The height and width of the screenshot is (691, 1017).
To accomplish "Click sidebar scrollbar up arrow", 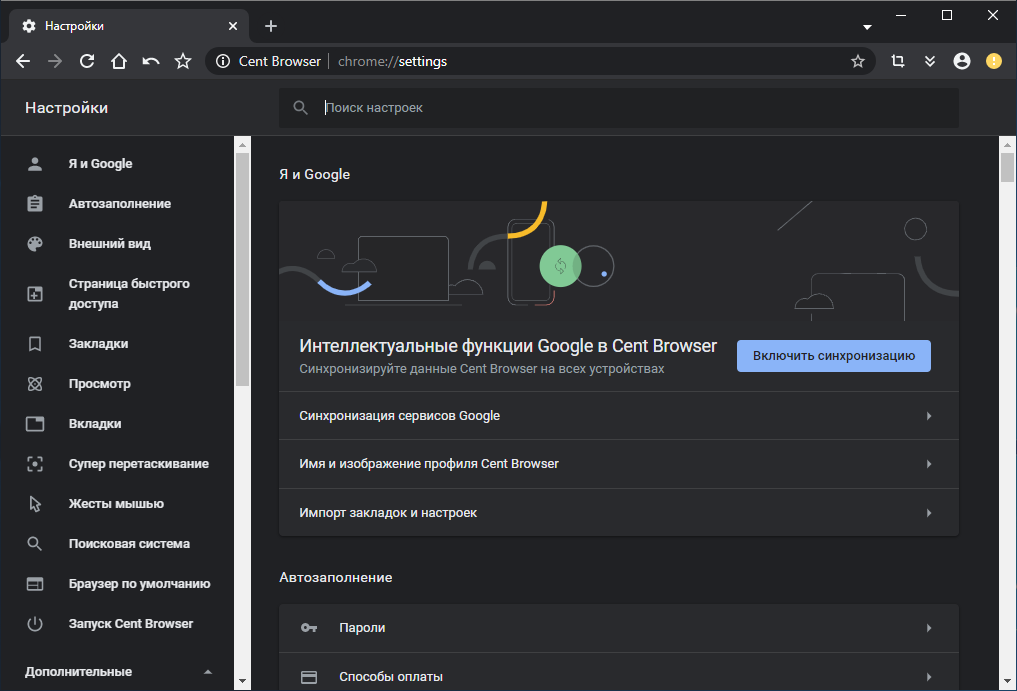I will coord(243,145).
